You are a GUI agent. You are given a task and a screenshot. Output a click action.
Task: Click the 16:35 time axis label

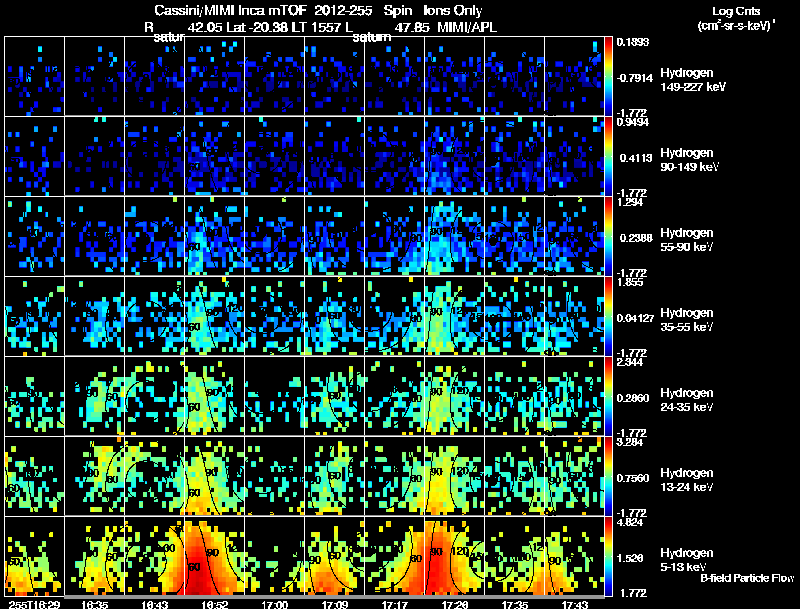coord(94,604)
